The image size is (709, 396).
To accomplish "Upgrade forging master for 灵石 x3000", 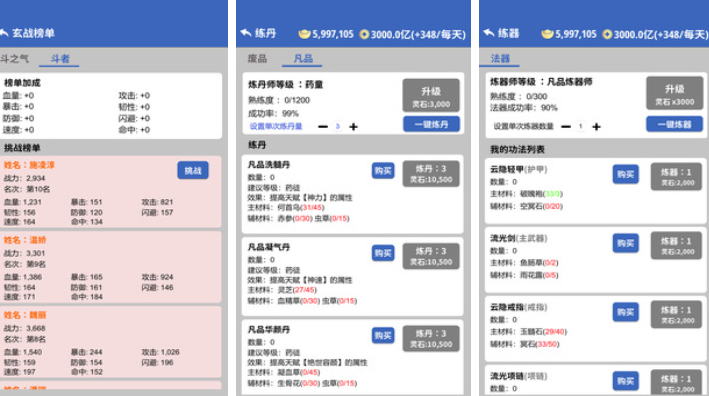I will 674,93.
